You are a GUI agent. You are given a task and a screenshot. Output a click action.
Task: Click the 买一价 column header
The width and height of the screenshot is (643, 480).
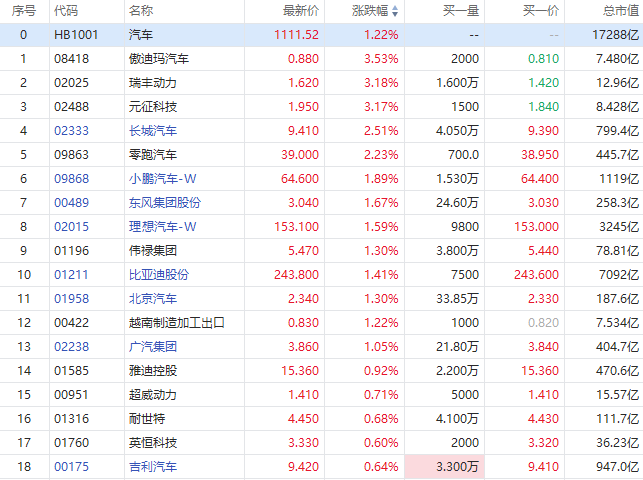point(541,11)
